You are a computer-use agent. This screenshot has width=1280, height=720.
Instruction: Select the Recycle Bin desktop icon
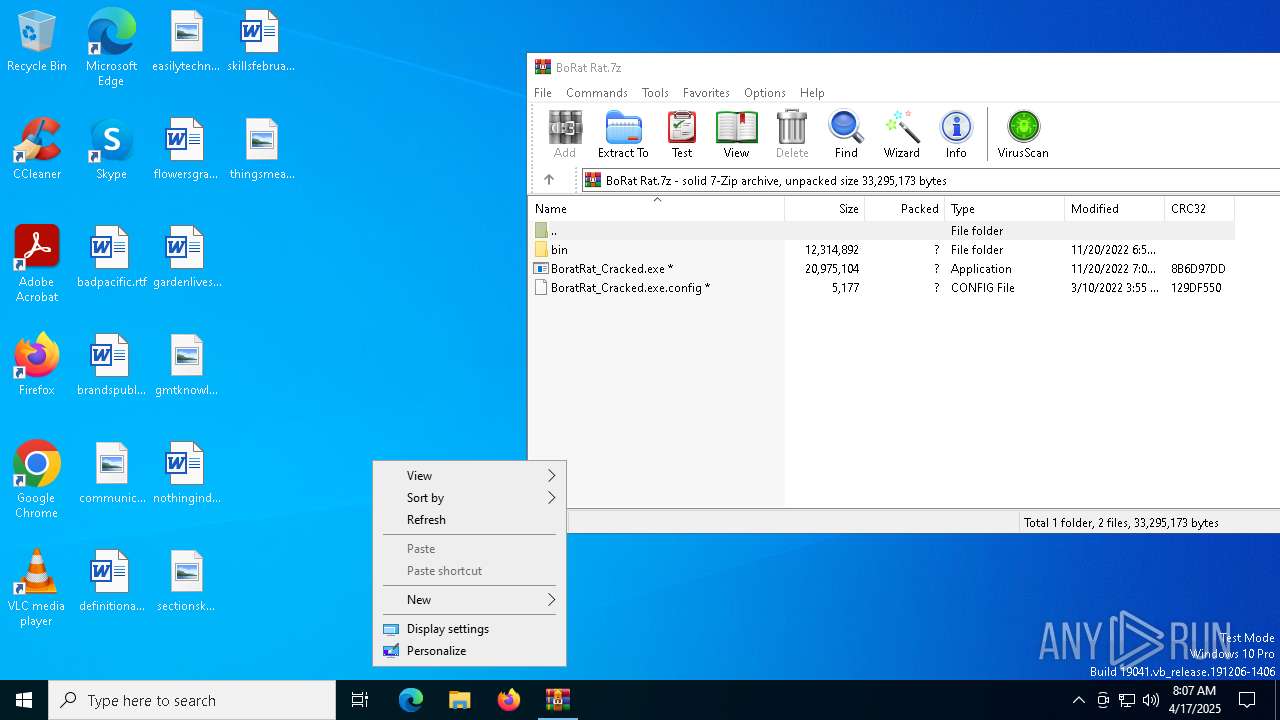(x=37, y=42)
